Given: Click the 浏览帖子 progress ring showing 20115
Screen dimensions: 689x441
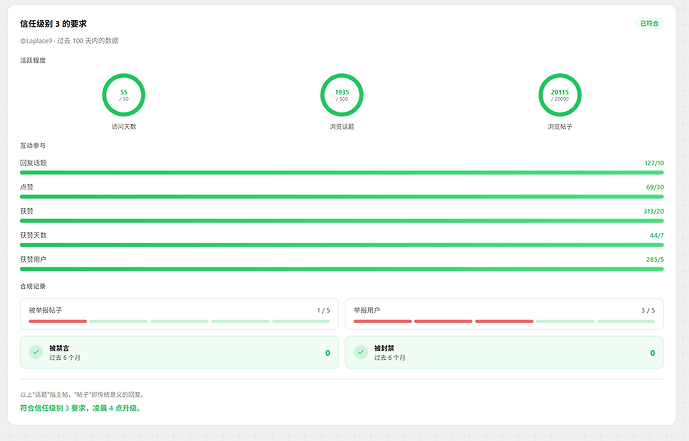Looking at the screenshot, I should click(x=560, y=95).
